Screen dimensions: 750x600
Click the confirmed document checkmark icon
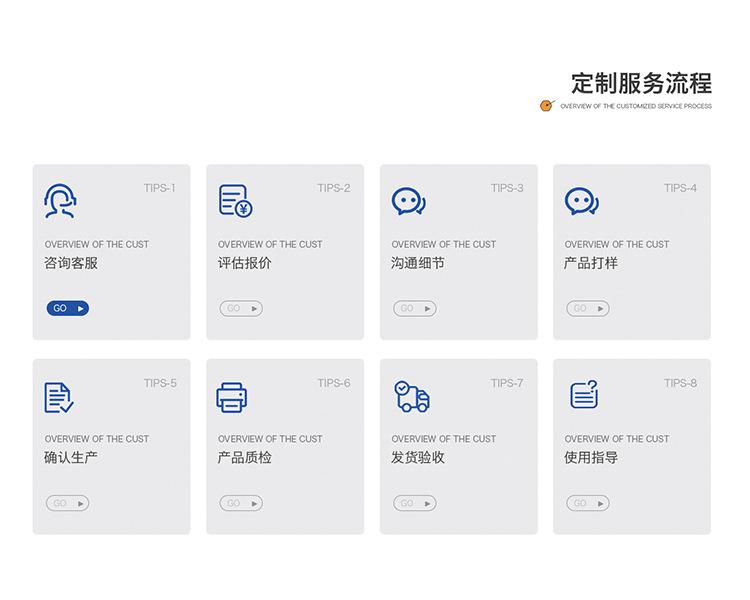pyautogui.click(x=59, y=397)
